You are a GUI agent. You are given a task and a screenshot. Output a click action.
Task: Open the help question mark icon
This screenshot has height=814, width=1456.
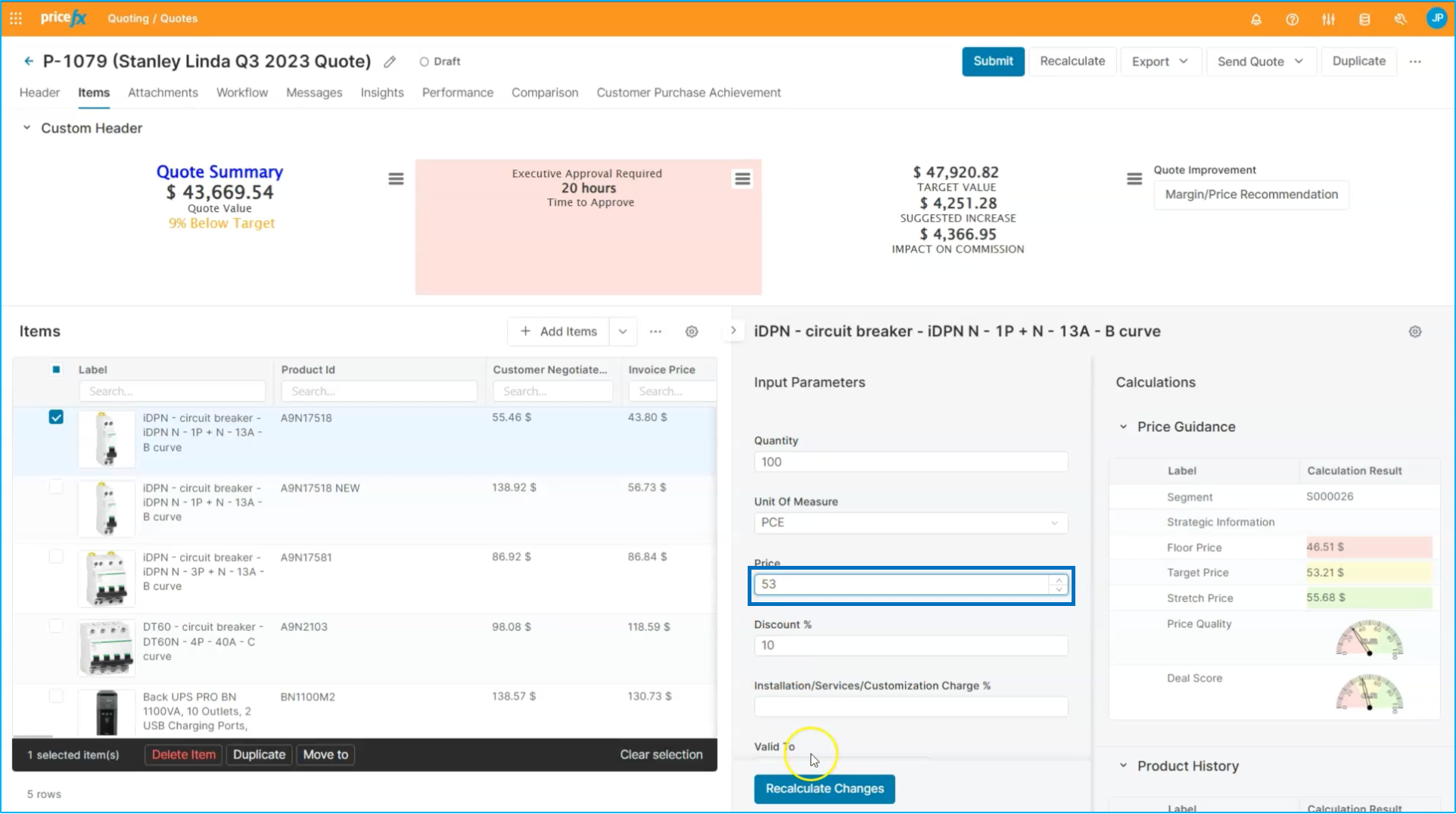point(1292,20)
